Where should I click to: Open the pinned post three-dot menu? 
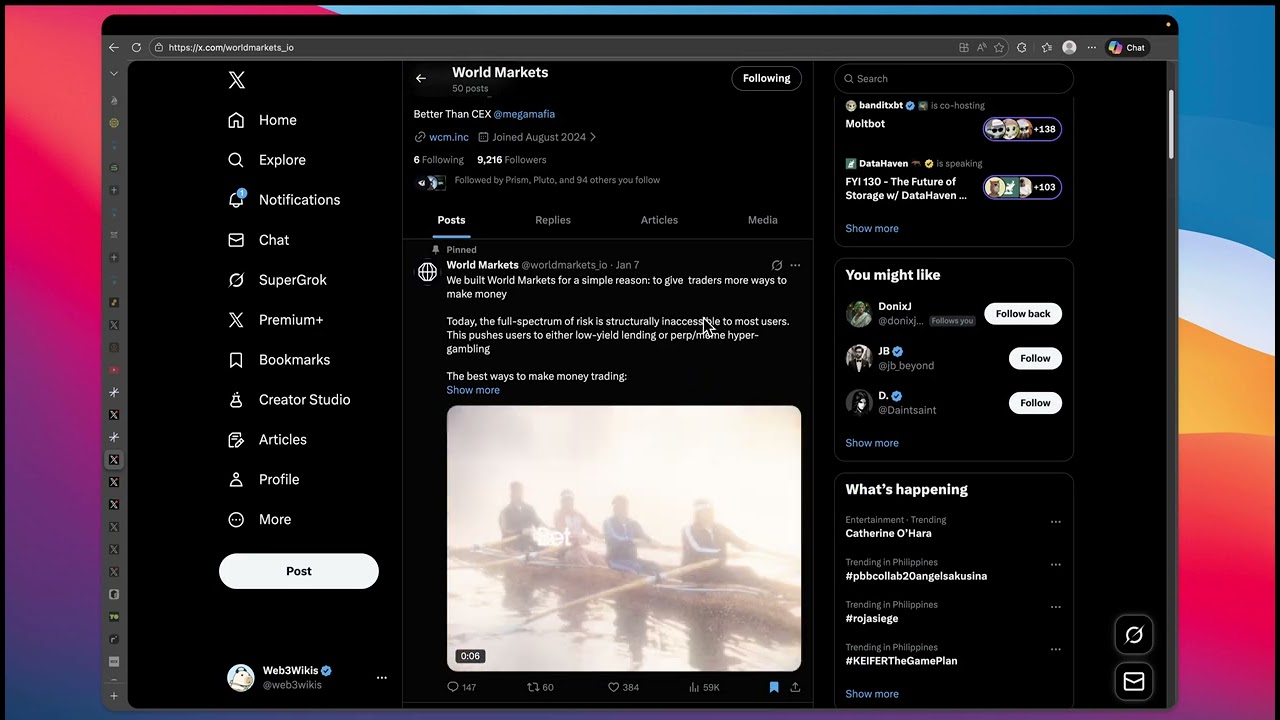795,265
